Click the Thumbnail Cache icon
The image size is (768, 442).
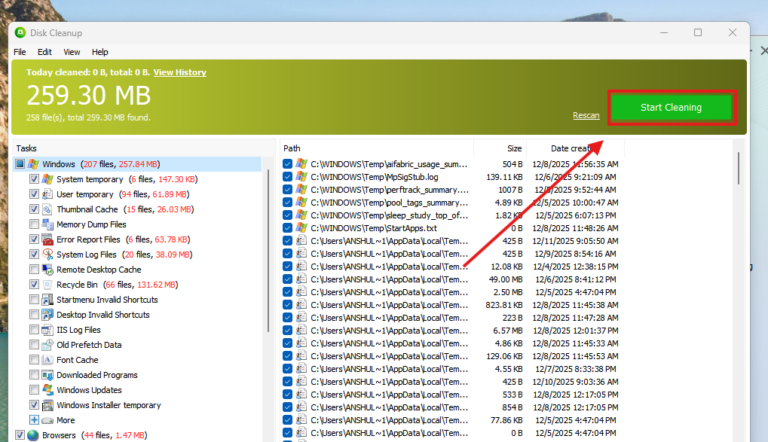(x=48, y=210)
